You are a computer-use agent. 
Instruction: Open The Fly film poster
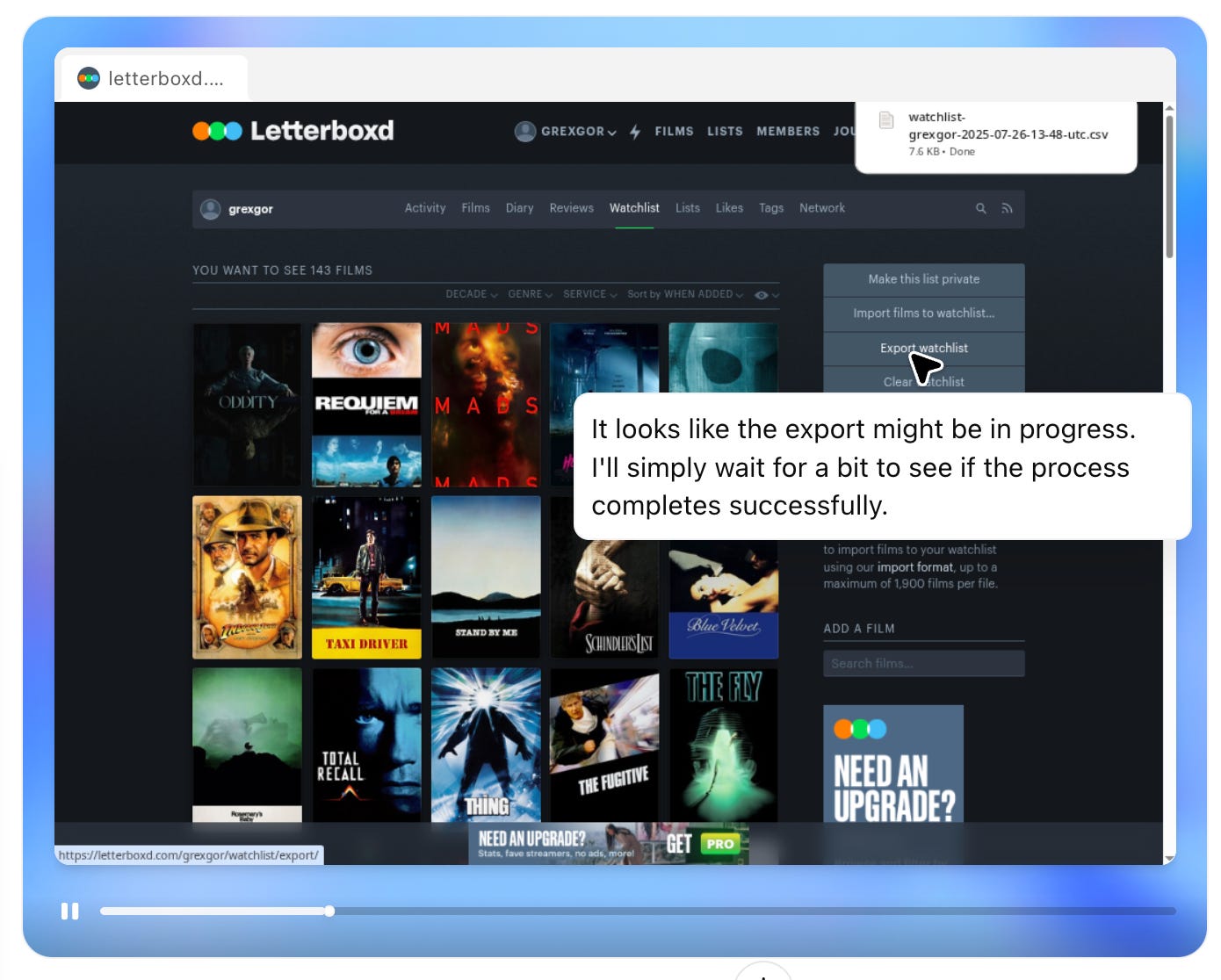click(724, 745)
